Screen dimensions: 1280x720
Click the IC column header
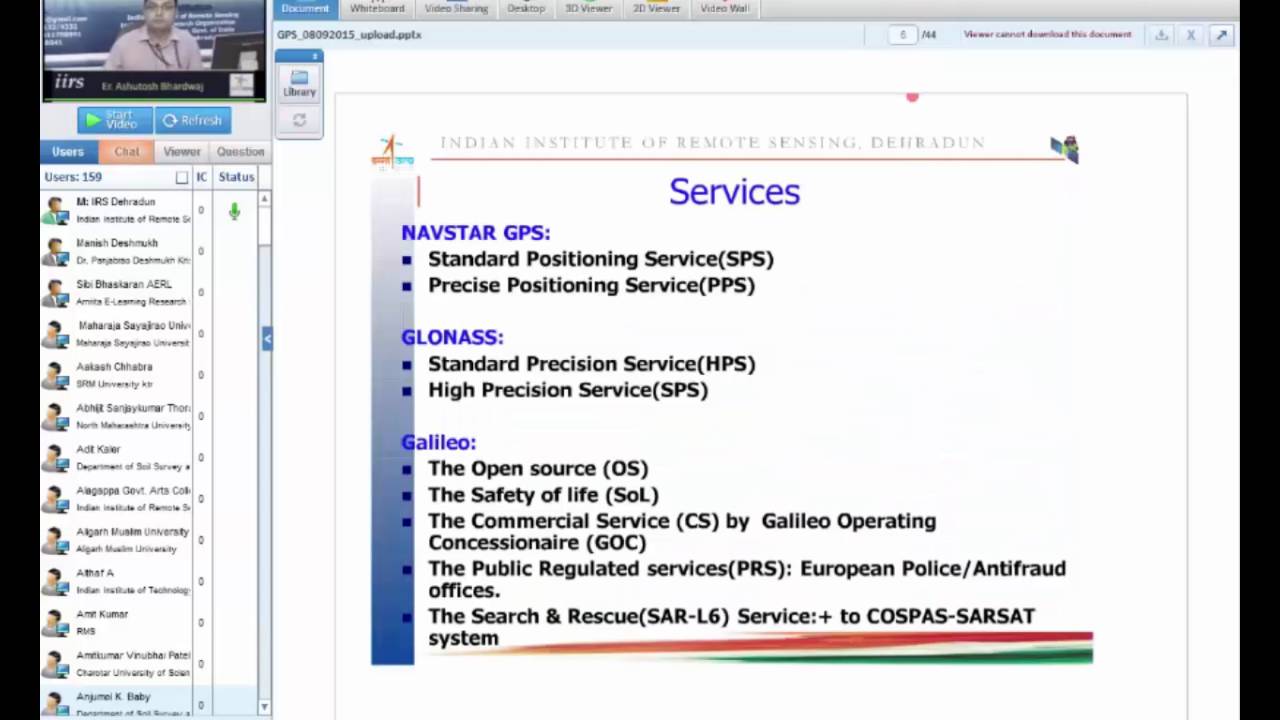pos(202,177)
